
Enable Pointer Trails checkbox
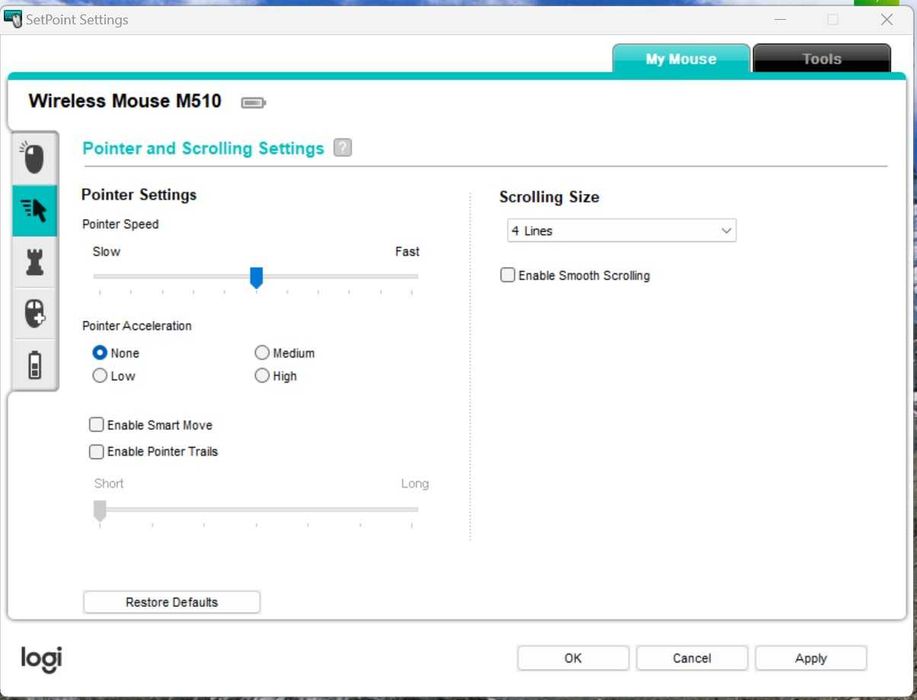[x=96, y=451]
